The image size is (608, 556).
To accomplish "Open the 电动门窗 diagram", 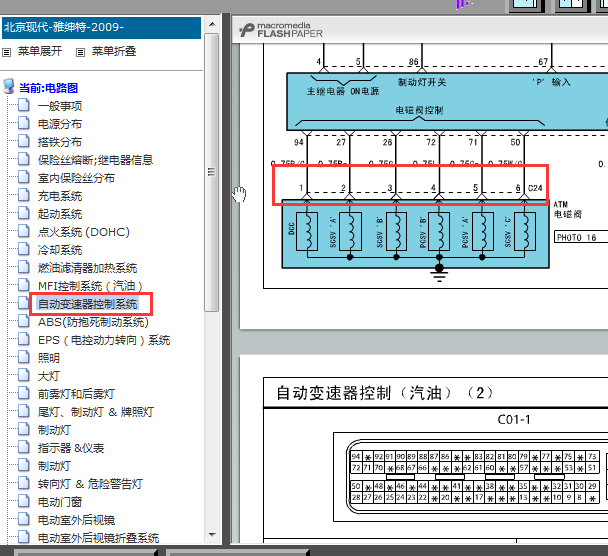I will pyautogui.click(x=60, y=502).
